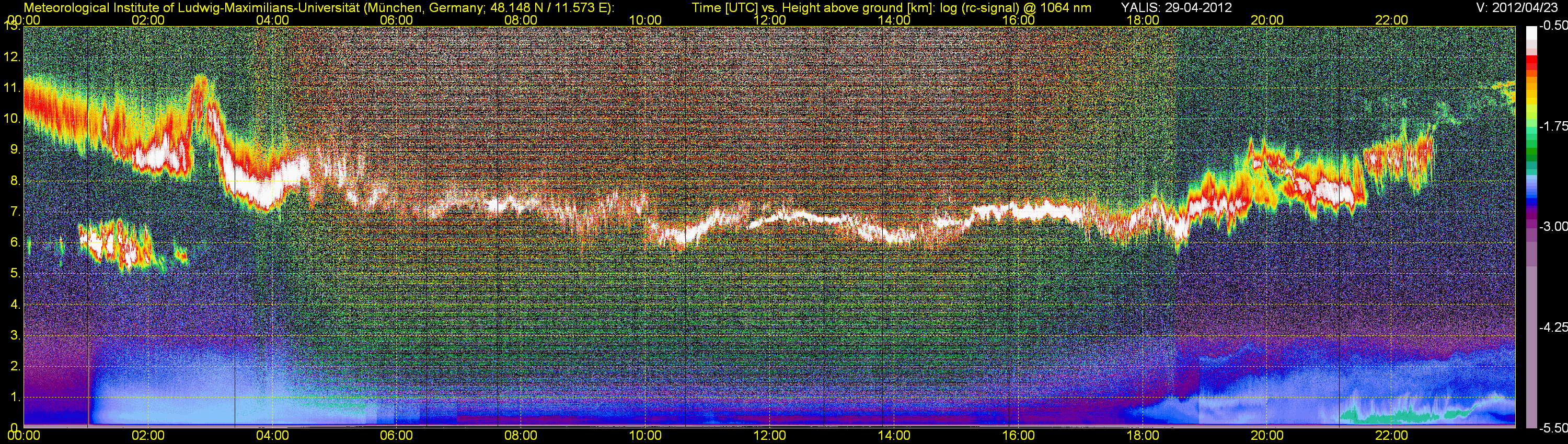This screenshot has height=444, width=1568.
Task: Pick the 12 km height axis label
Action: pos(12,57)
